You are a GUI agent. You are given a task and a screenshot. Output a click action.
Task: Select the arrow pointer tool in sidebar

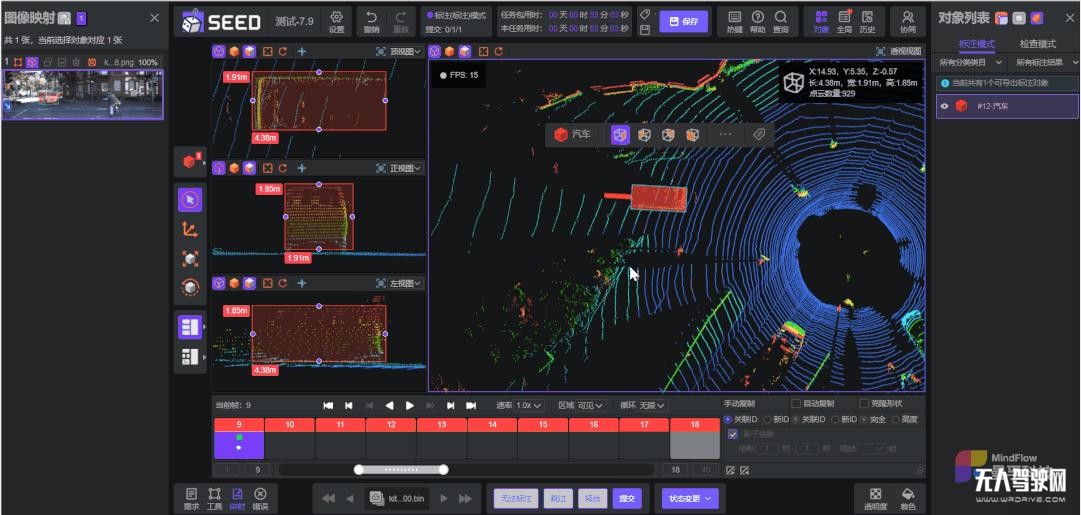tap(190, 199)
